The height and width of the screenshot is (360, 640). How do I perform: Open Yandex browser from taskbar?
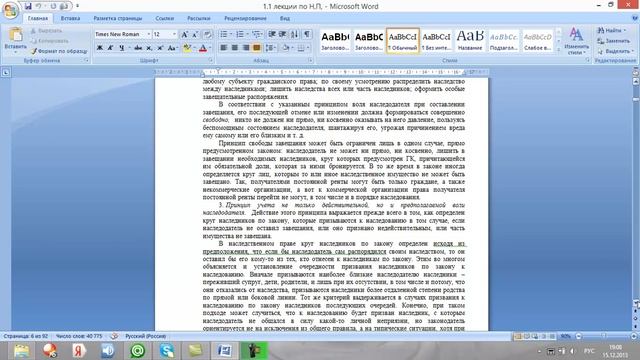pos(79,351)
